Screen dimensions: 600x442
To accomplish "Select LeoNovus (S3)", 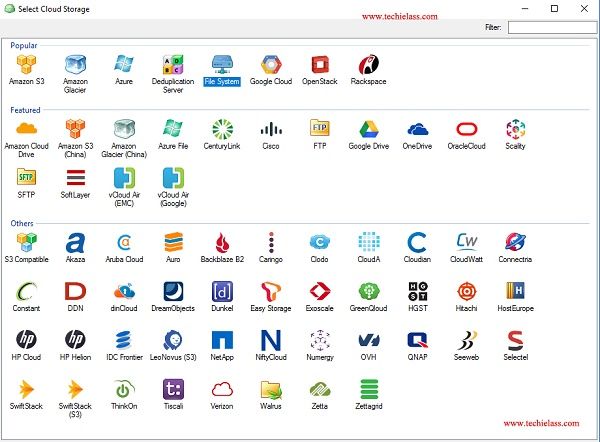I will (173, 340).
